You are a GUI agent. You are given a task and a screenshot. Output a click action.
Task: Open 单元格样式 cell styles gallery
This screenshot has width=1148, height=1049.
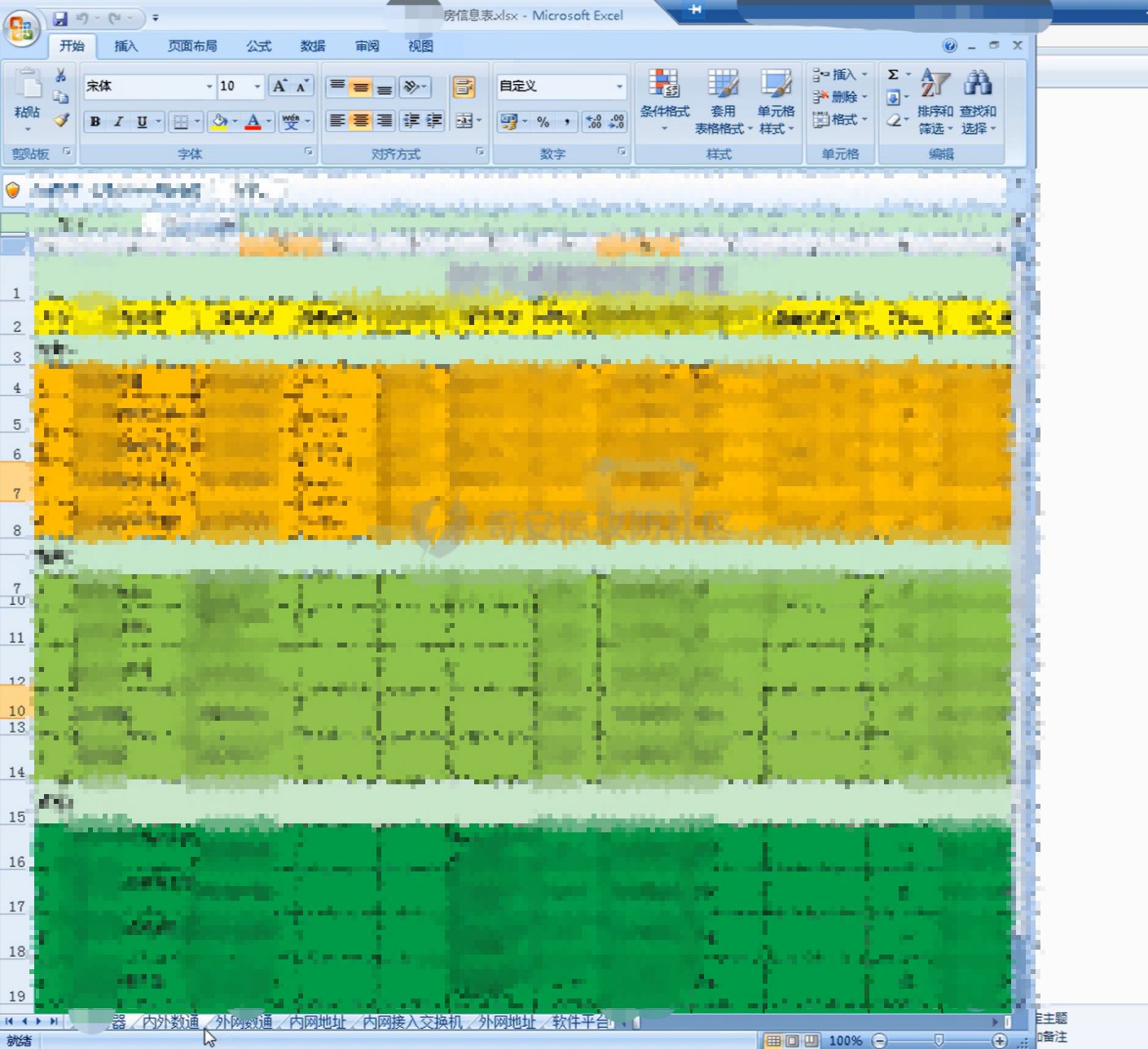776,101
